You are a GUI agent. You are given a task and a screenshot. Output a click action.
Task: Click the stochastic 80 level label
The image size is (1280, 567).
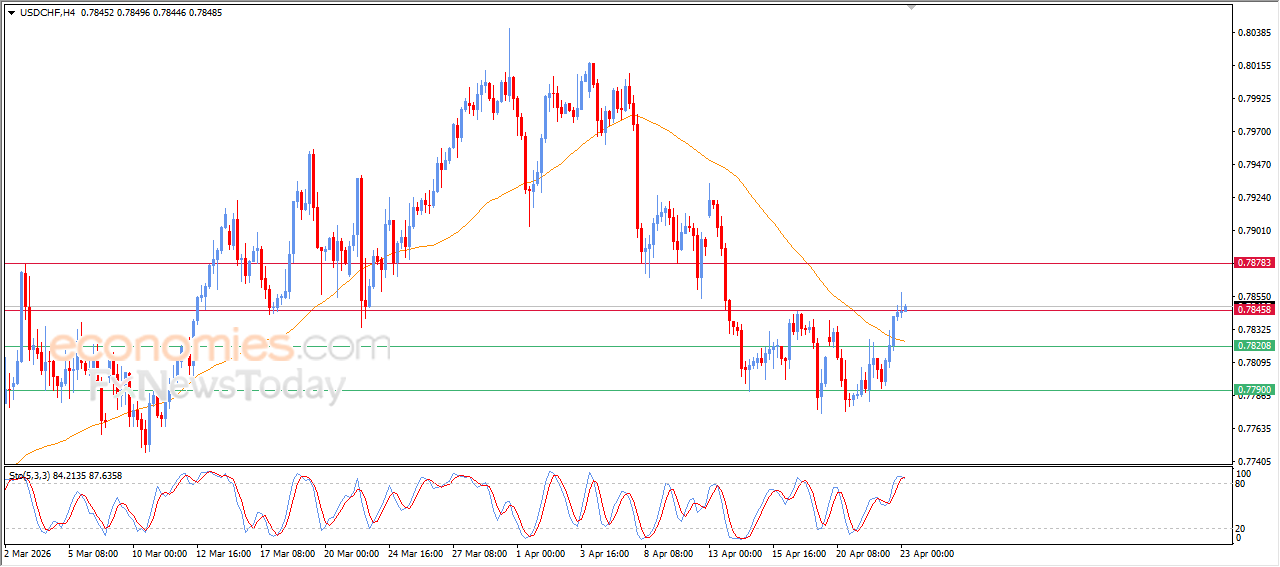point(1242,484)
